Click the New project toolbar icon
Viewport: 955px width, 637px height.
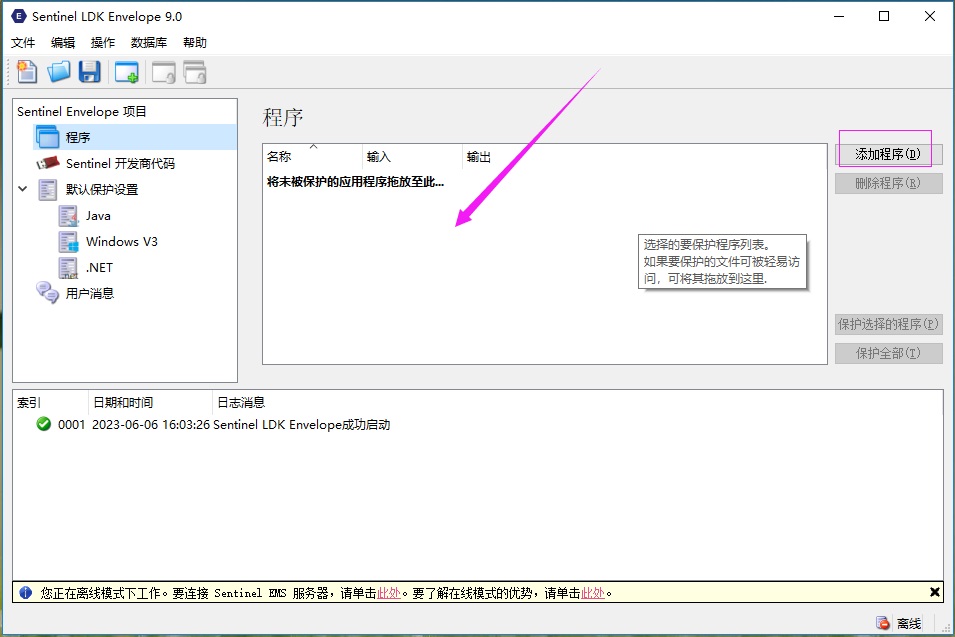point(27,72)
